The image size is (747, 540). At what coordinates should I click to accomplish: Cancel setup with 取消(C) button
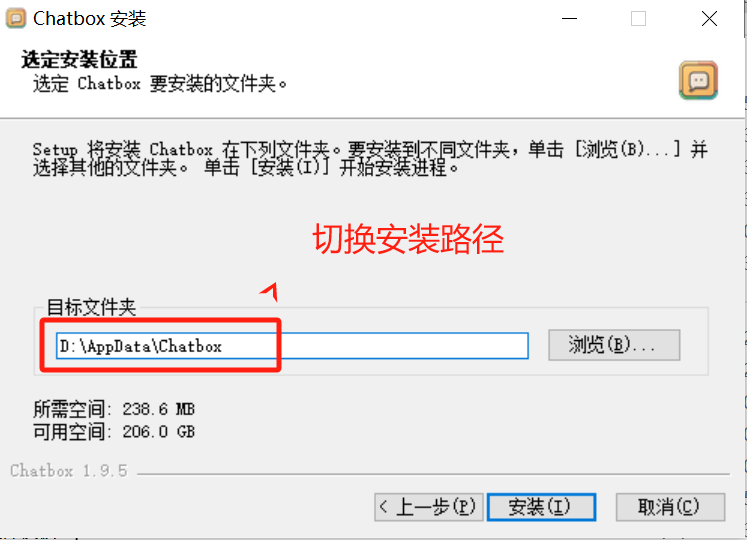(670, 507)
